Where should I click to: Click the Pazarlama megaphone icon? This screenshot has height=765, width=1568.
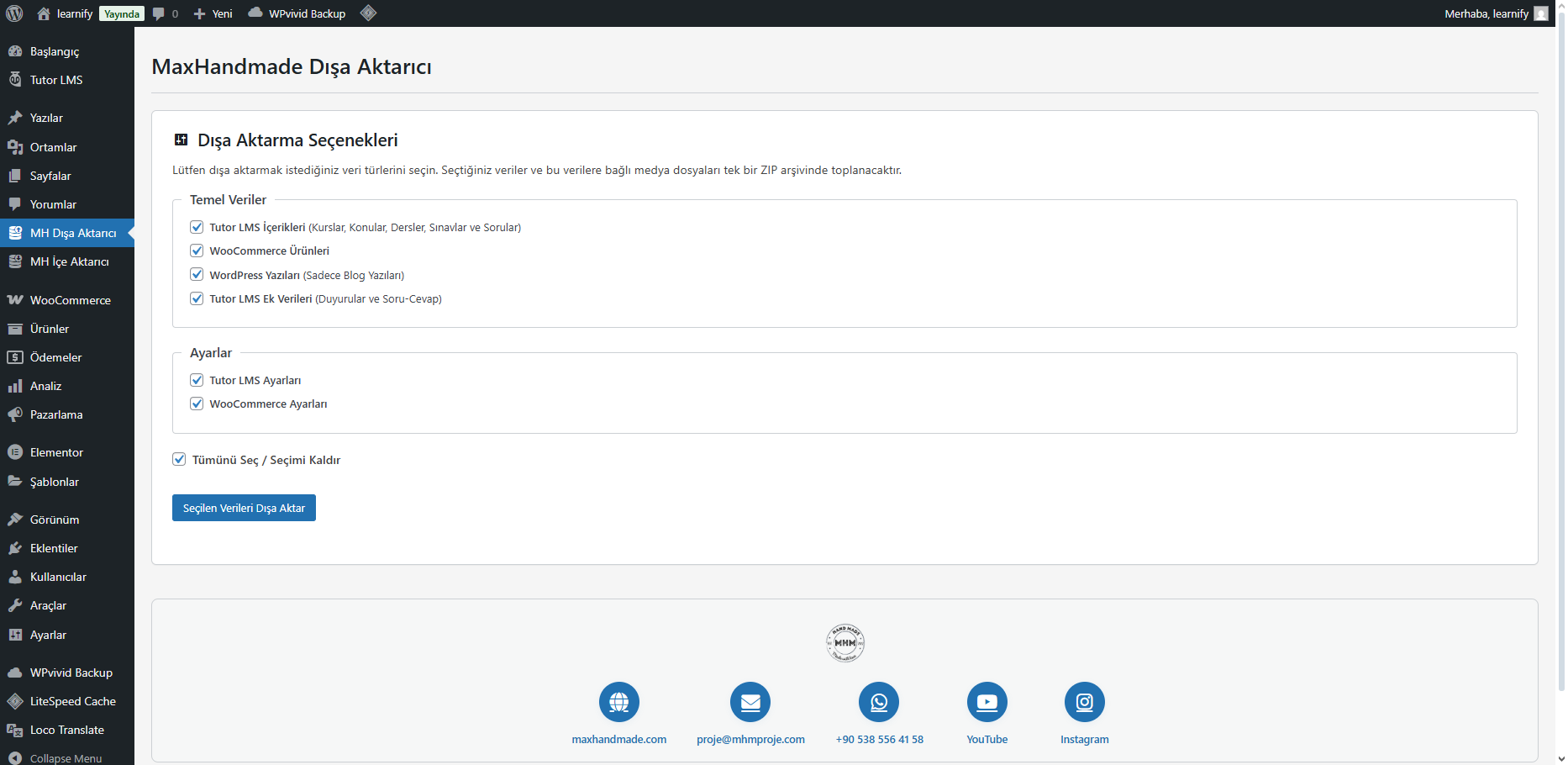[x=15, y=414]
